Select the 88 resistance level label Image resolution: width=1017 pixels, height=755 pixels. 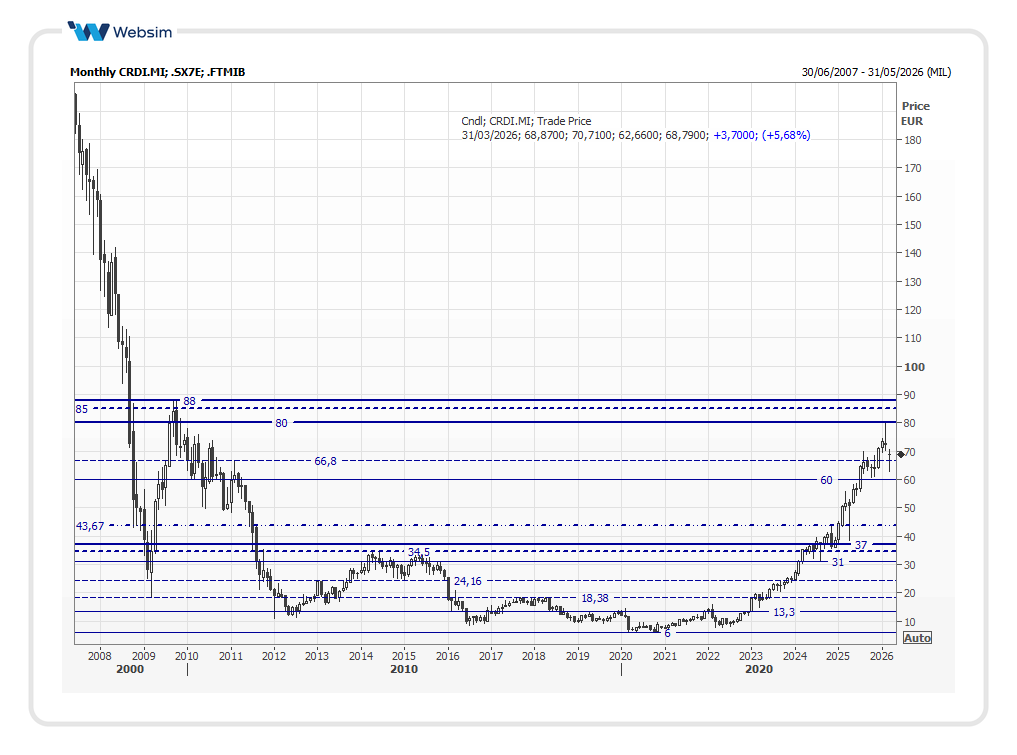pyautogui.click(x=189, y=401)
